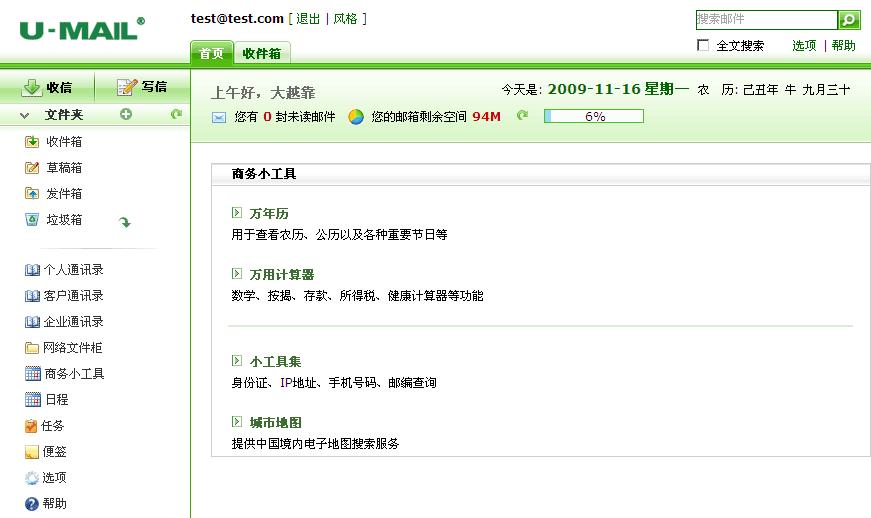Click the arrow icon beside 万用计算器
Image resolution: width=871 pixels, height=518 pixels.
[237, 274]
